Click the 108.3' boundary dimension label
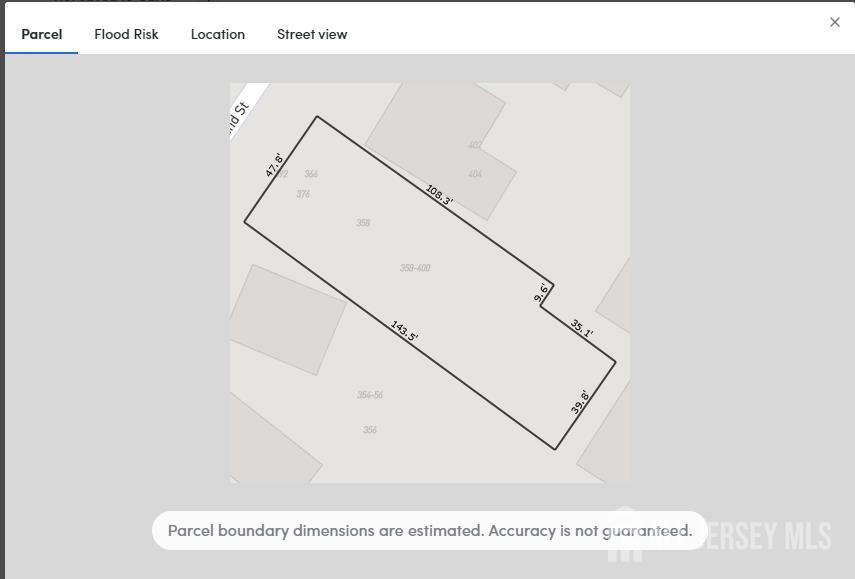Screen dimensions: 855x579 pyautogui.click(x=439, y=195)
